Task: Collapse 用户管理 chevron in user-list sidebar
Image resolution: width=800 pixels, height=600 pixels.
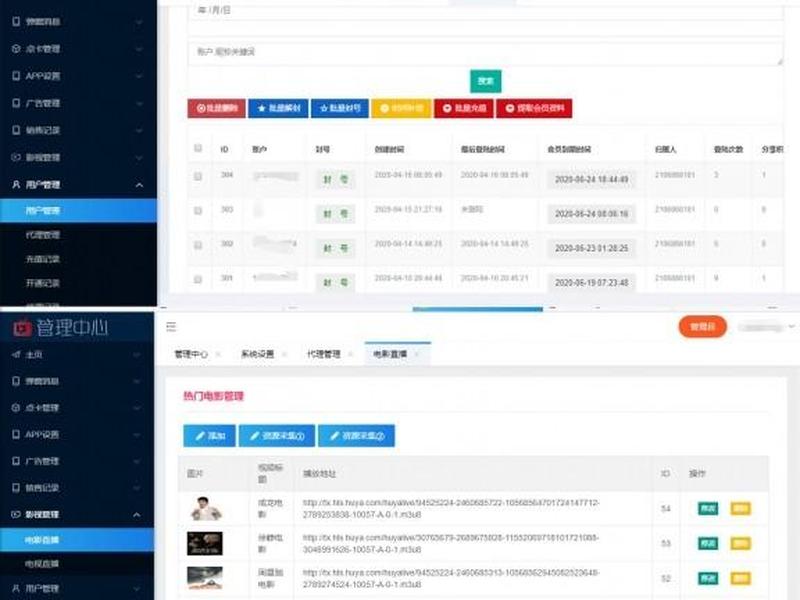Action: tap(139, 185)
